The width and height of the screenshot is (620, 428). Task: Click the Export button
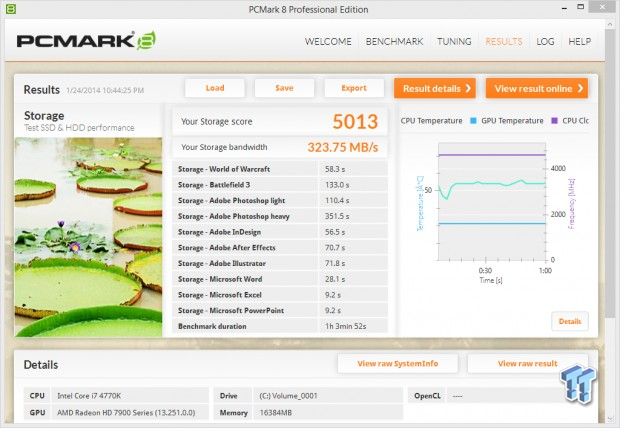tap(354, 88)
